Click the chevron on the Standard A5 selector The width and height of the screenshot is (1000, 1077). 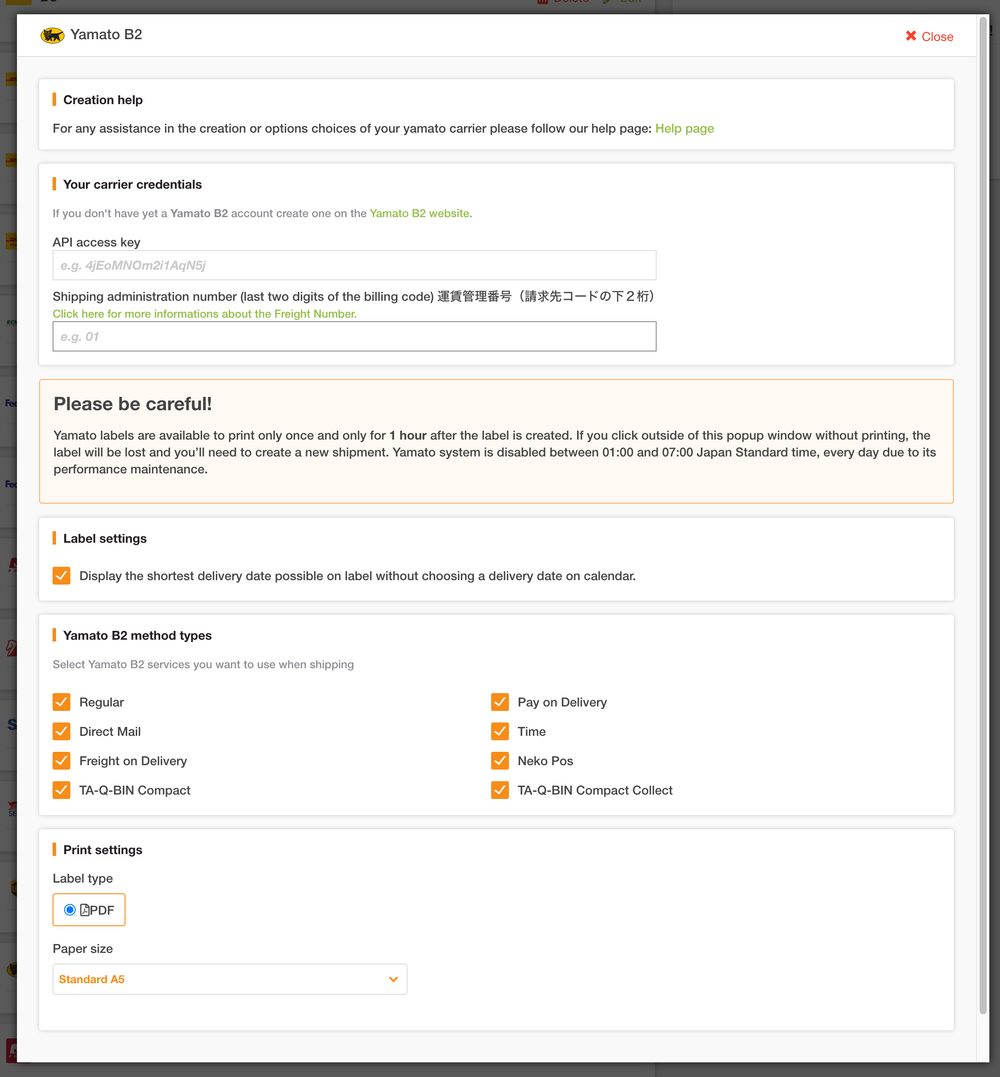coord(393,979)
